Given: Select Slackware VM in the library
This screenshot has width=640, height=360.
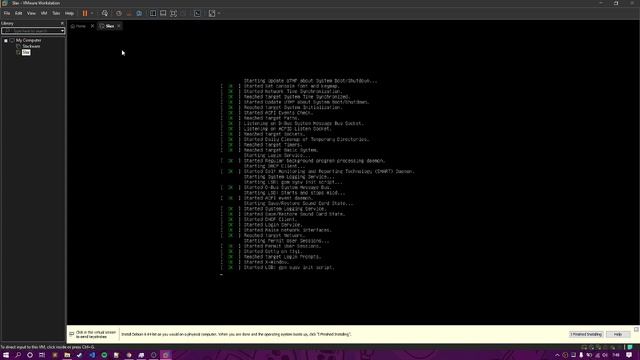Looking at the screenshot, I should (x=31, y=47).
